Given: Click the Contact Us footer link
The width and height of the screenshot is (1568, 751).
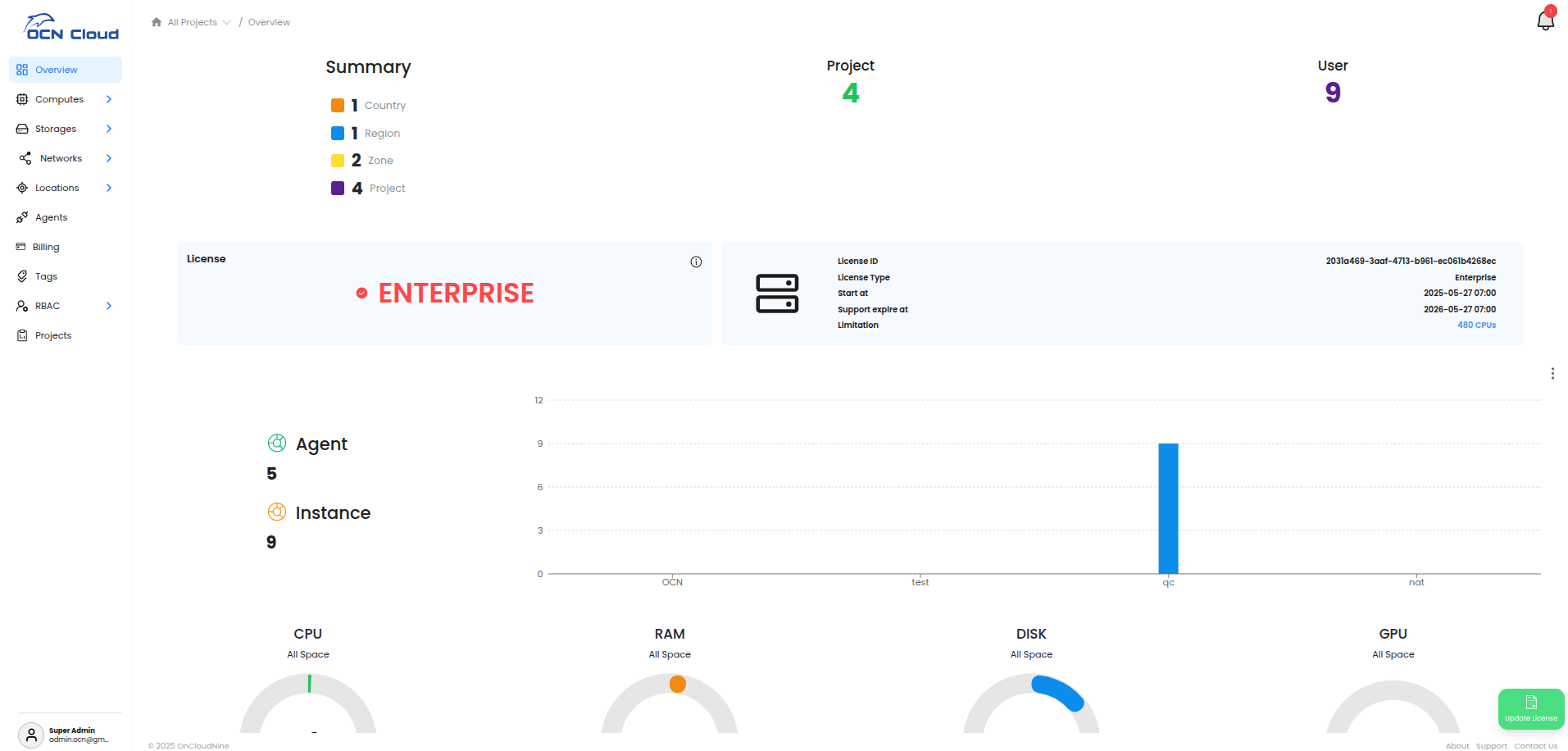Looking at the screenshot, I should pos(1535,746).
